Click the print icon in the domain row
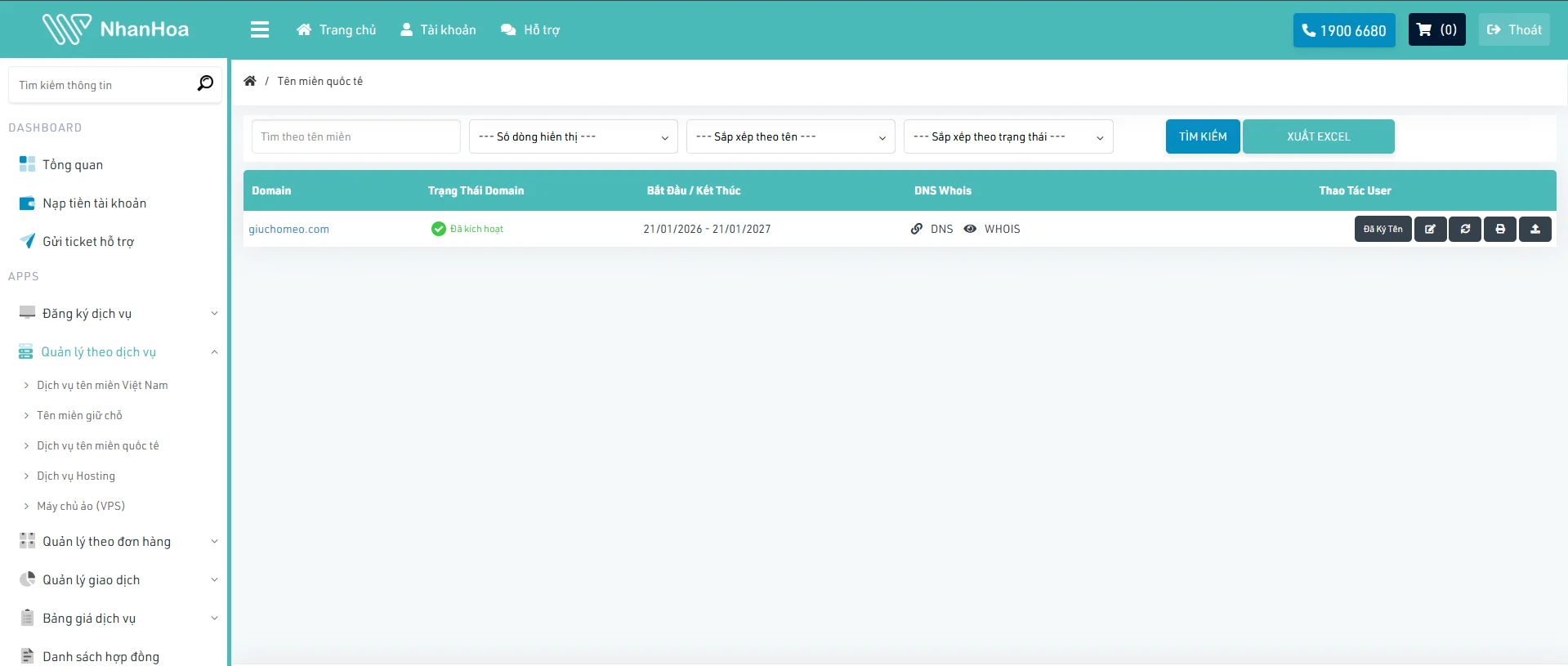The height and width of the screenshot is (666, 1568). pyautogui.click(x=1500, y=230)
